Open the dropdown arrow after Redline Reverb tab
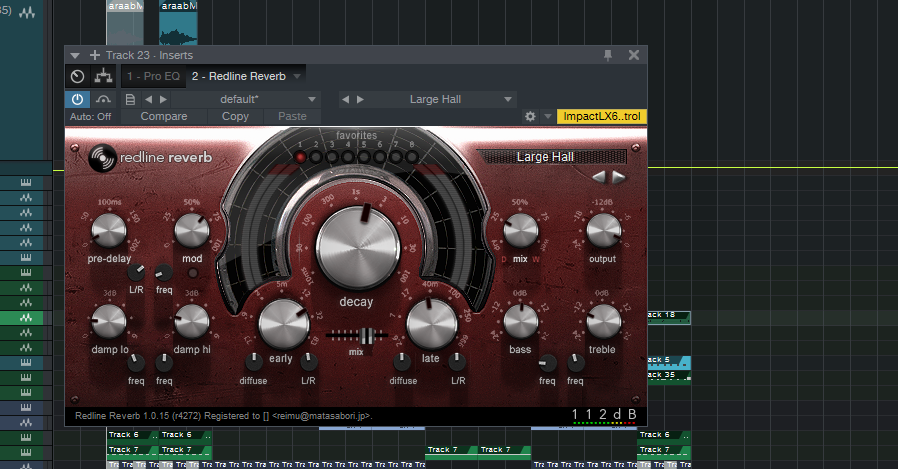This screenshot has width=898, height=469. coord(297,76)
